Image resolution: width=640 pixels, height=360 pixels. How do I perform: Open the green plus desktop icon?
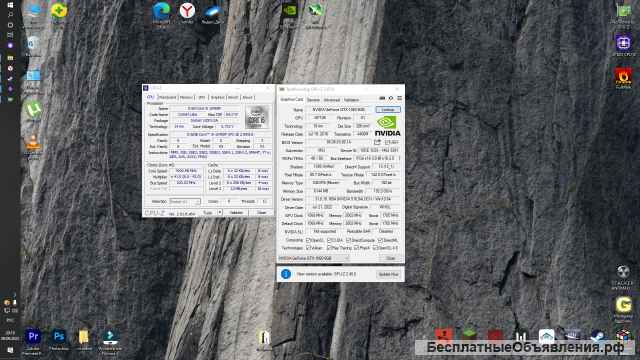click(x=59, y=10)
